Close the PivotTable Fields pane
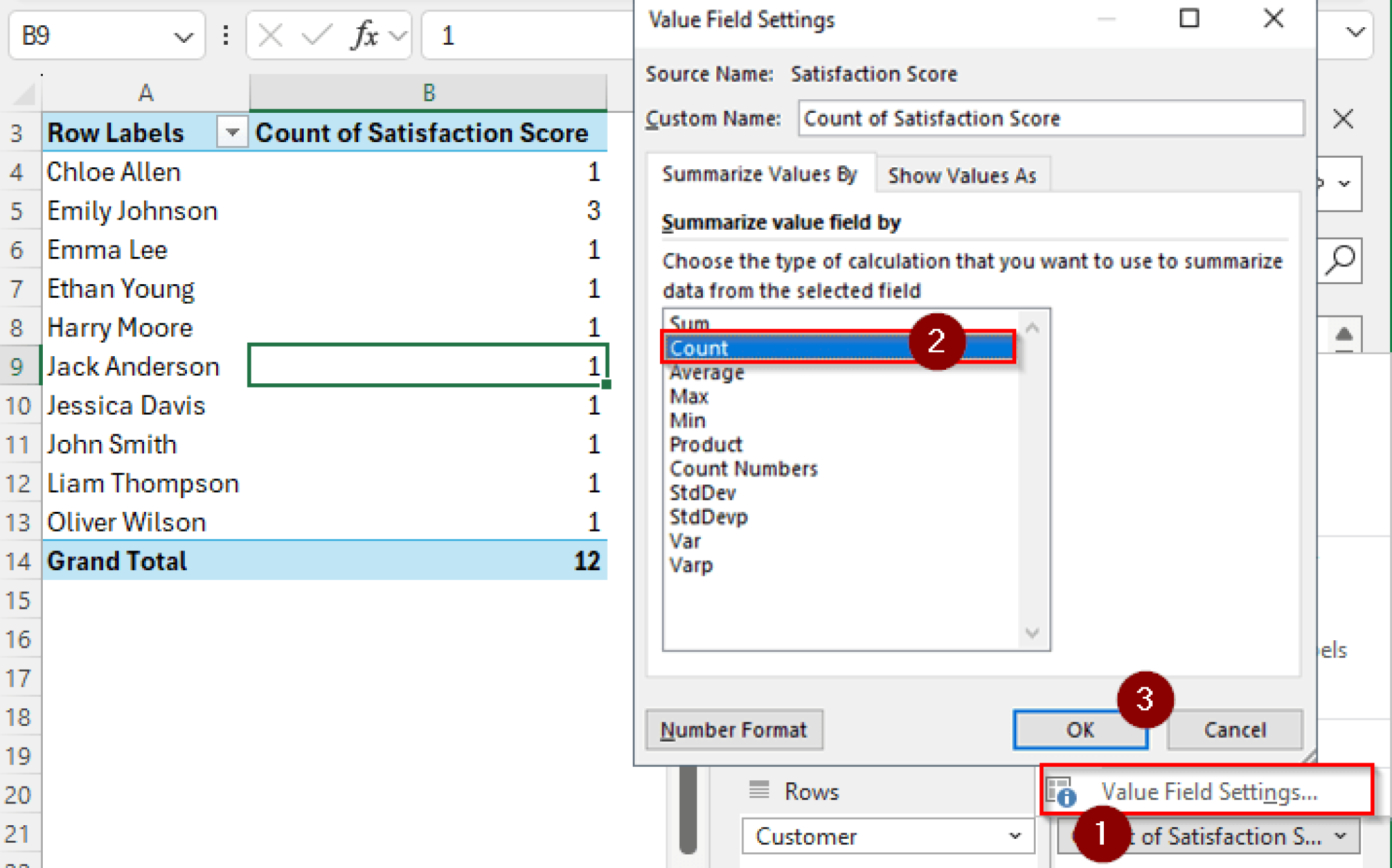Image resolution: width=1392 pixels, height=868 pixels. click(x=1343, y=119)
